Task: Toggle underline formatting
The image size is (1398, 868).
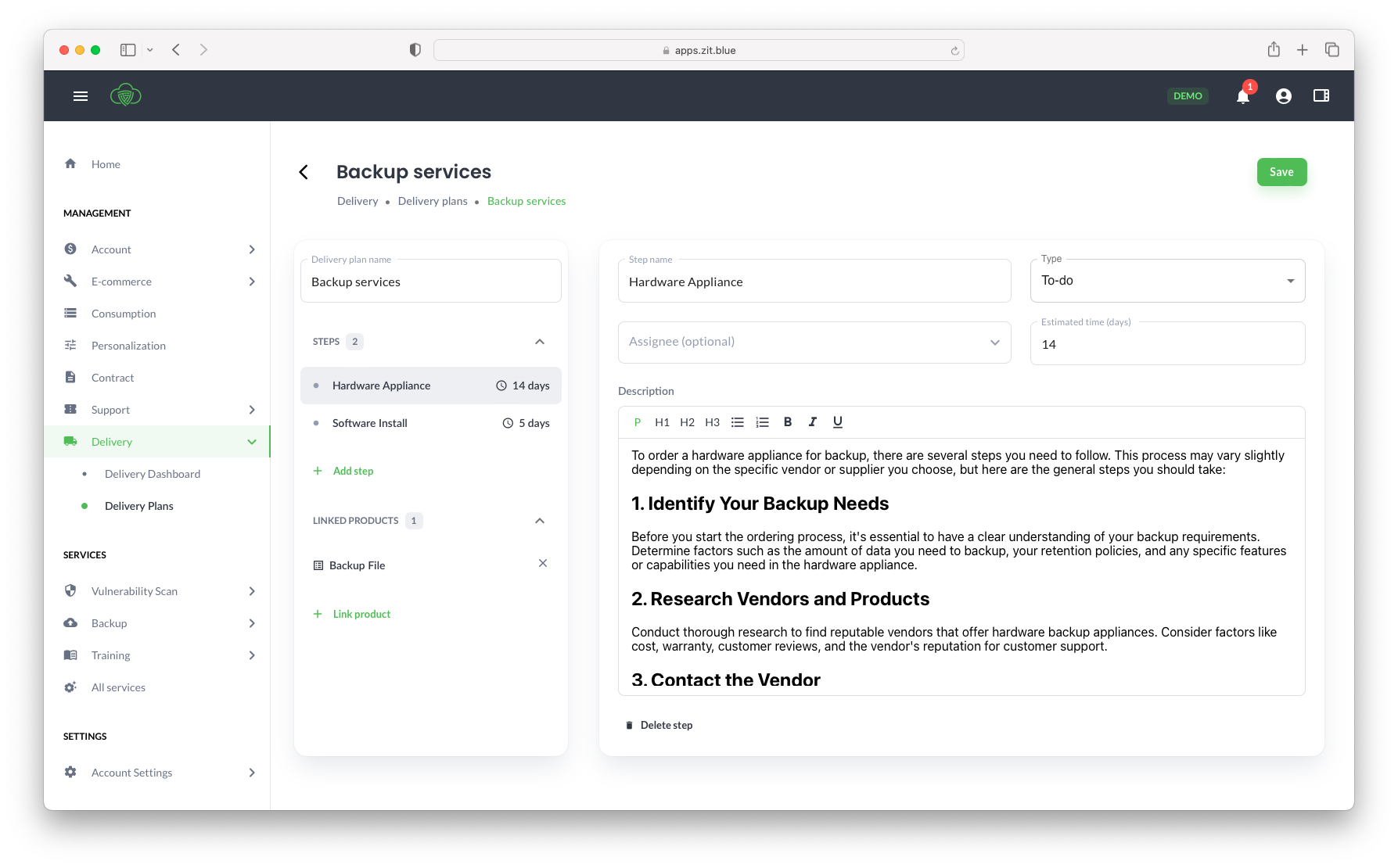Action: click(838, 422)
